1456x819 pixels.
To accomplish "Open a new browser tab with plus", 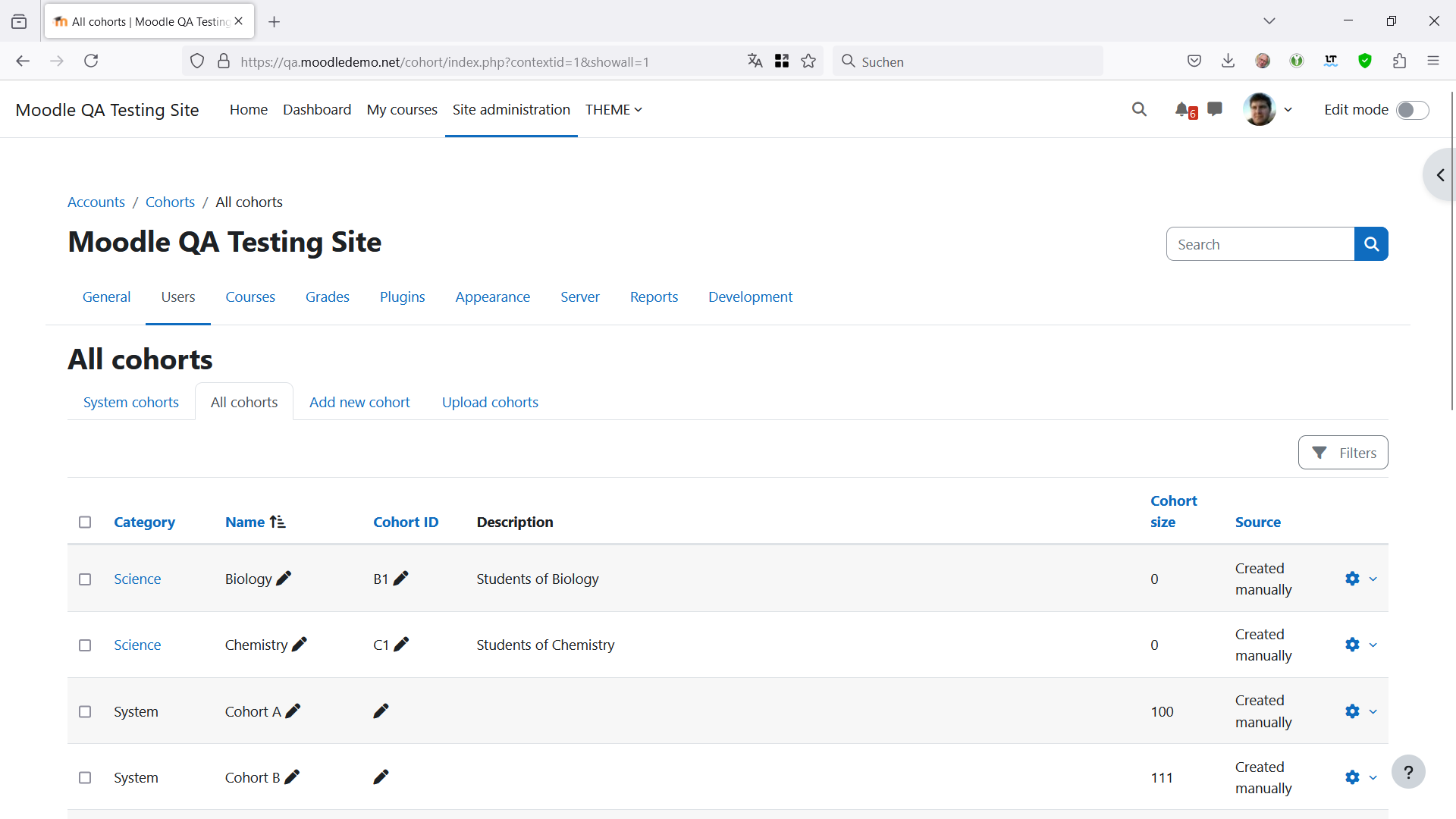I will (x=275, y=22).
